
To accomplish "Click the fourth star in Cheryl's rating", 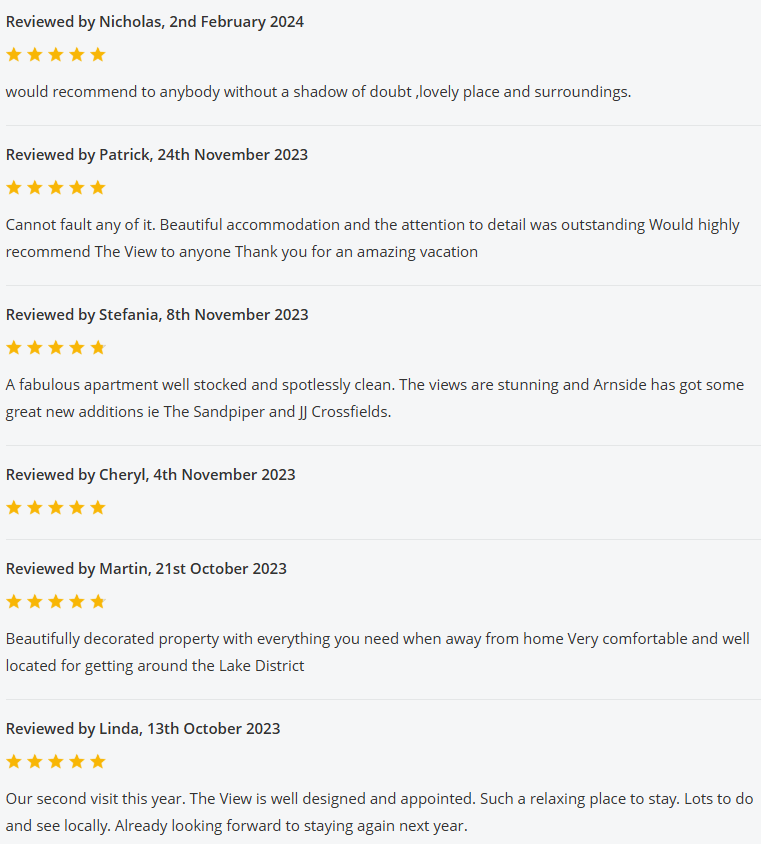I will [76, 508].
